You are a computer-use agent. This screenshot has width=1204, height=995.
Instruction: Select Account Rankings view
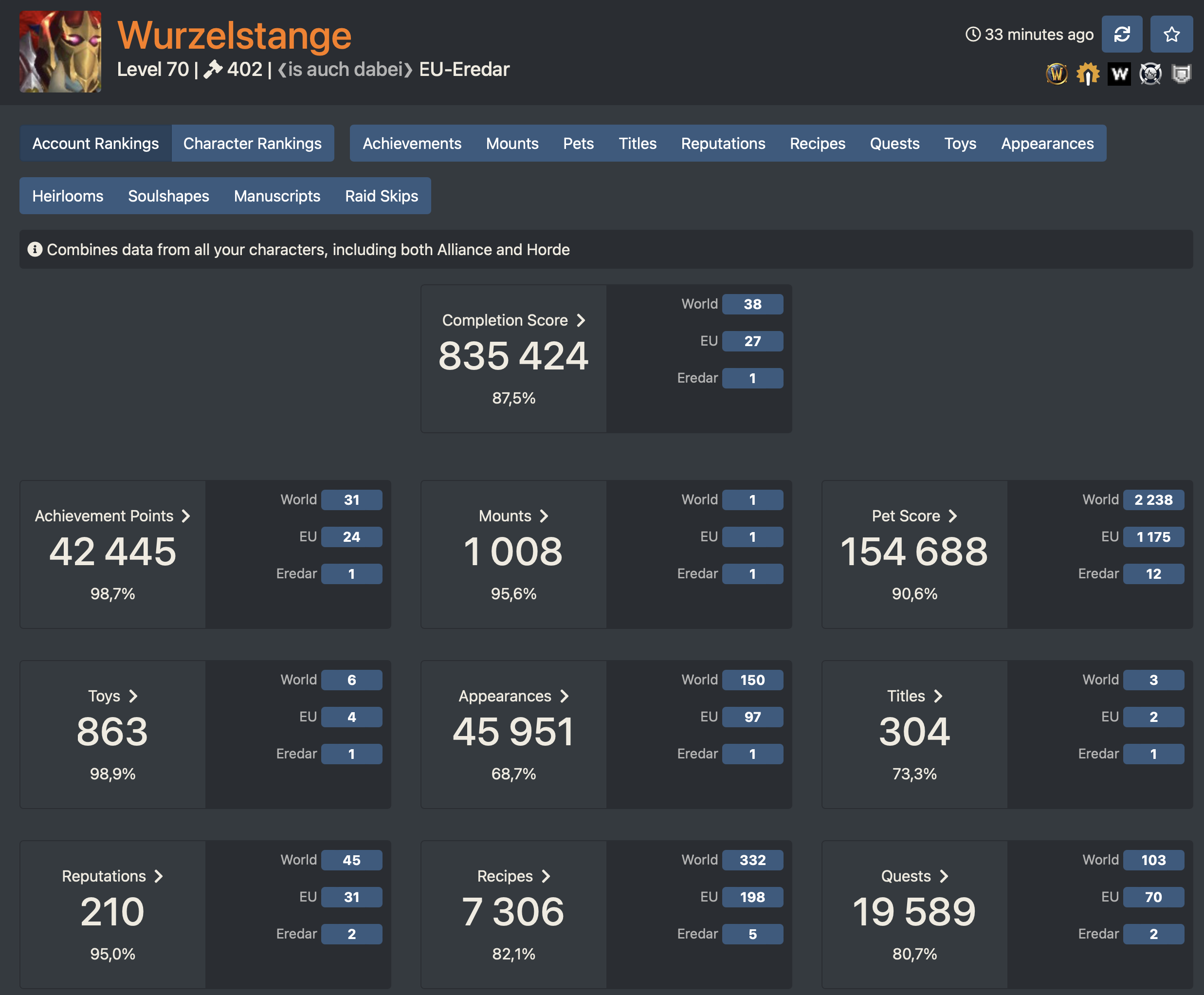click(95, 143)
